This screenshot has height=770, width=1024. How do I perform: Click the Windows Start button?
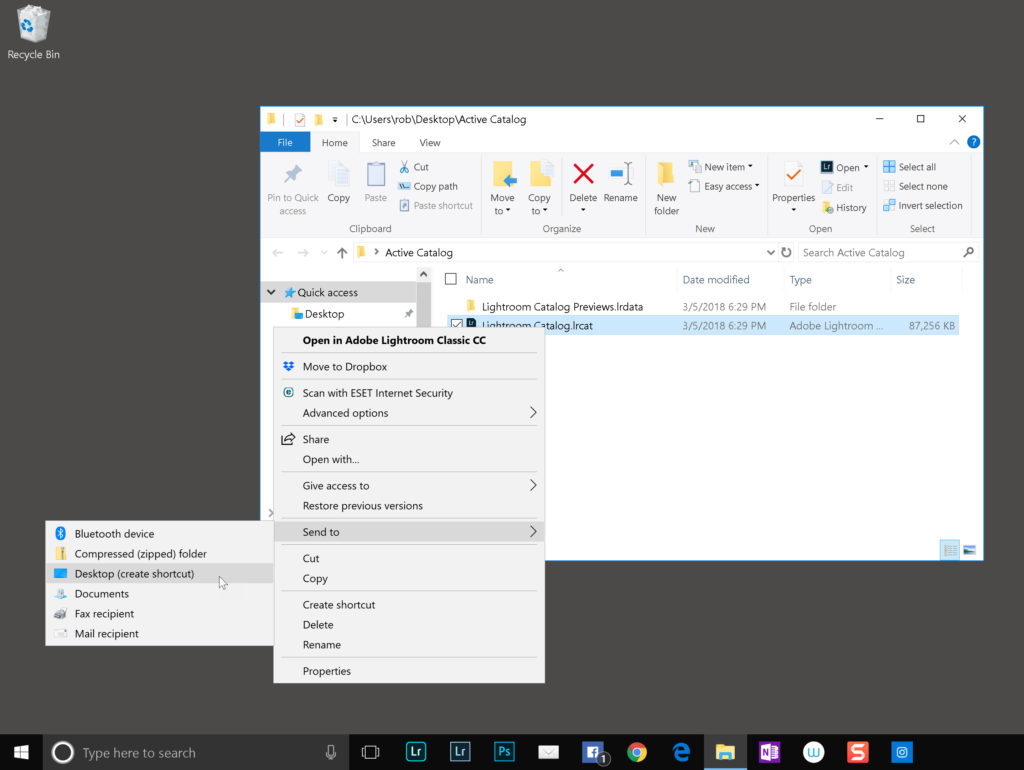click(21, 752)
